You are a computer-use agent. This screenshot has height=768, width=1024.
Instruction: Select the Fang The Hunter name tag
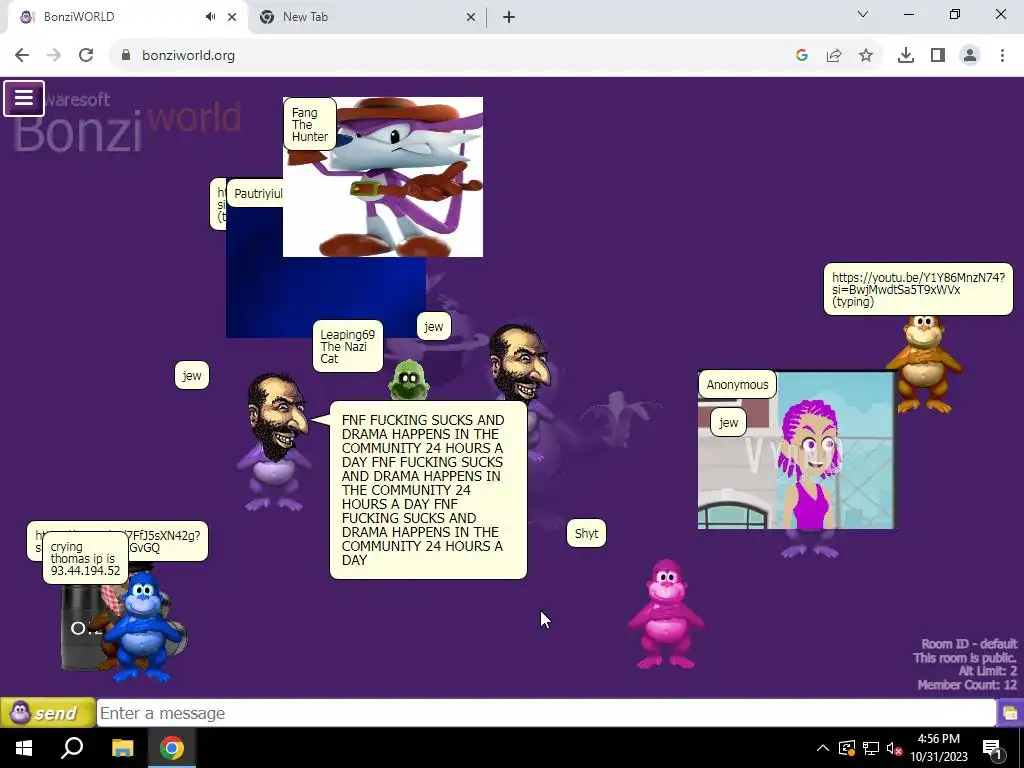310,124
